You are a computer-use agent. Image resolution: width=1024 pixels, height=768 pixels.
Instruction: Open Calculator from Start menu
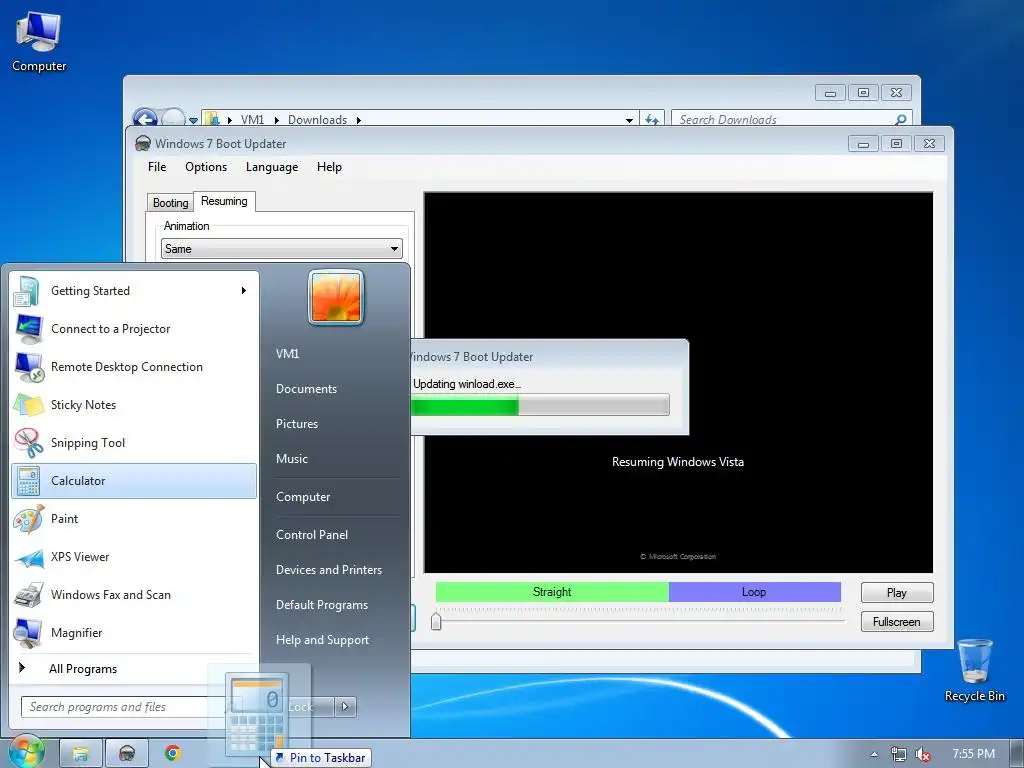pyautogui.click(x=134, y=481)
